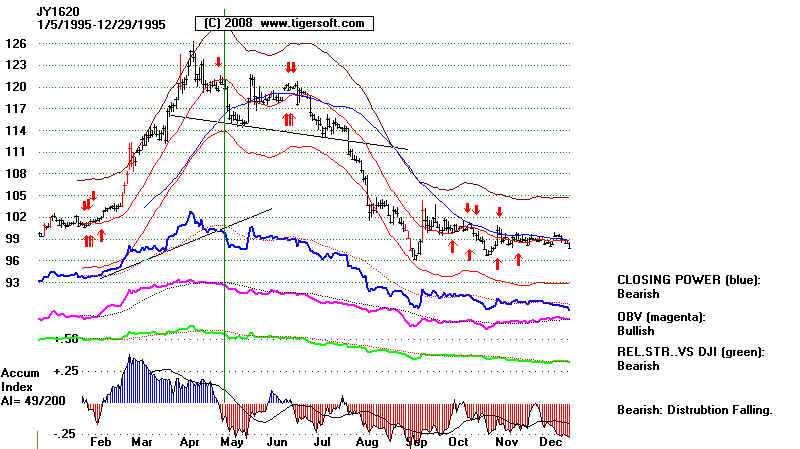Viewport: 800px width, 449px height.
Task: Click the double red up arrow below June prices
Action: (x=289, y=119)
